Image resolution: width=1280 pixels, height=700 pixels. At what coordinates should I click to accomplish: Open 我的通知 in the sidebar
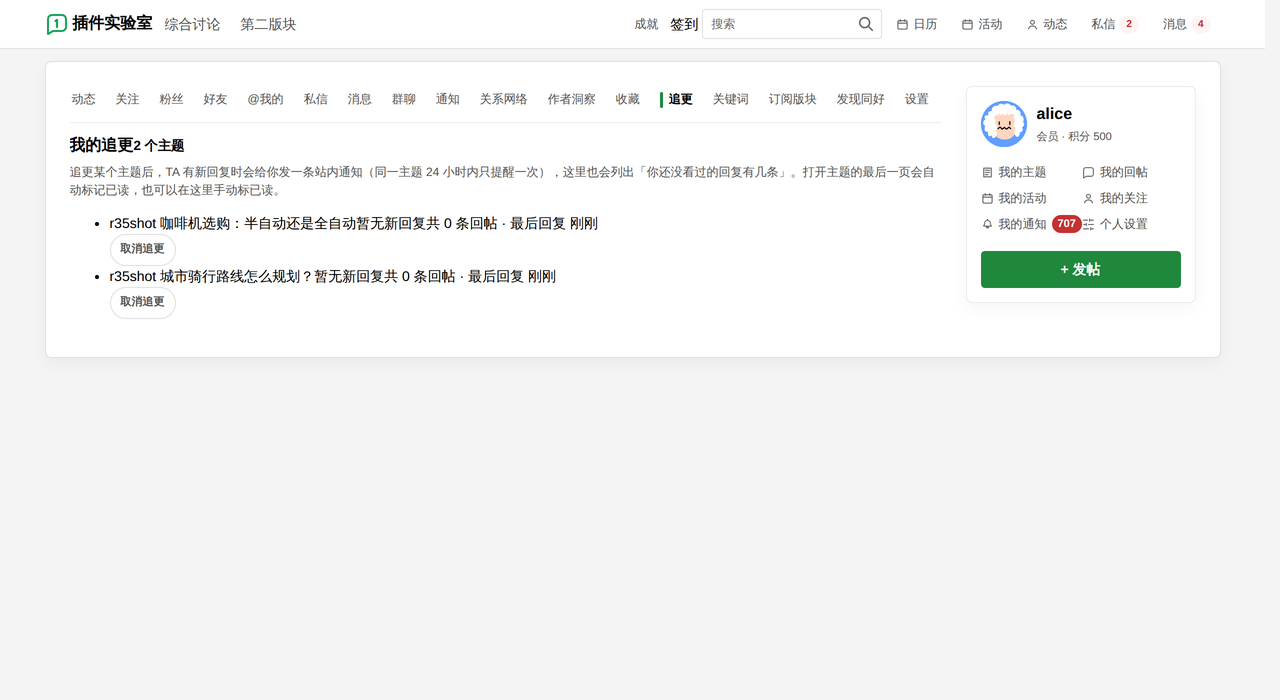point(1014,224)
